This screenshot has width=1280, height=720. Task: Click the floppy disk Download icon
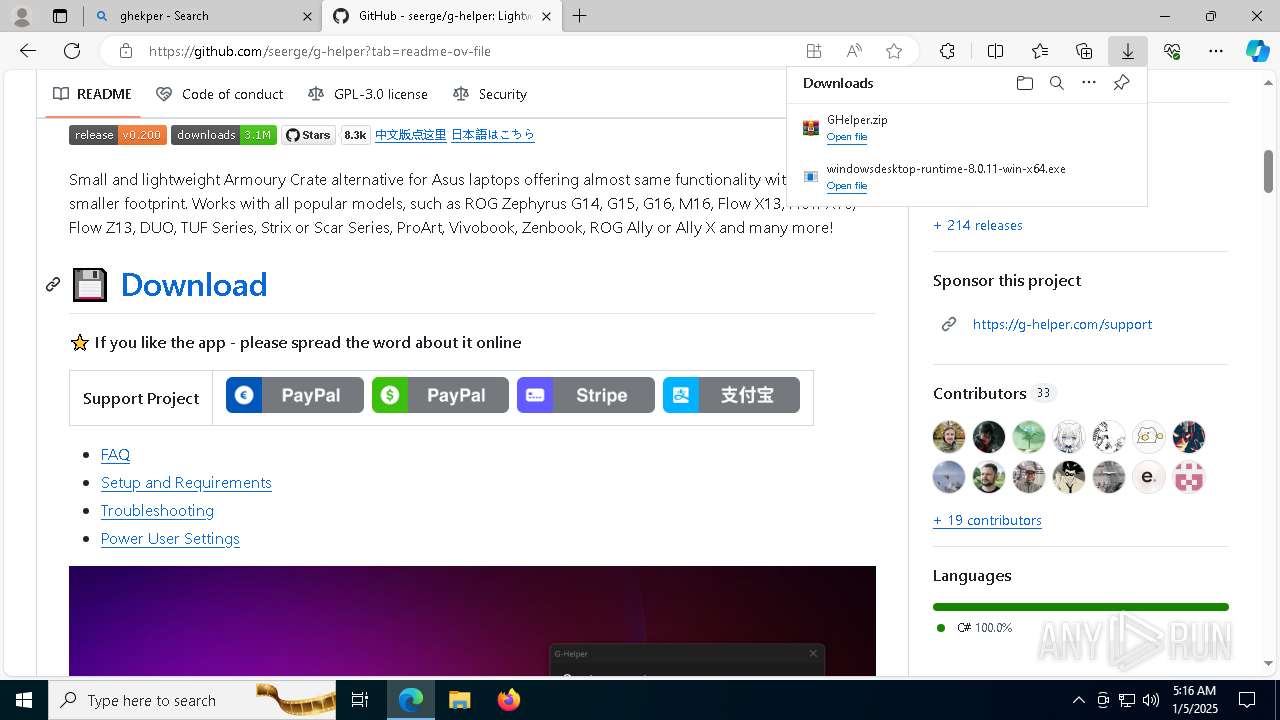[89, 285]
